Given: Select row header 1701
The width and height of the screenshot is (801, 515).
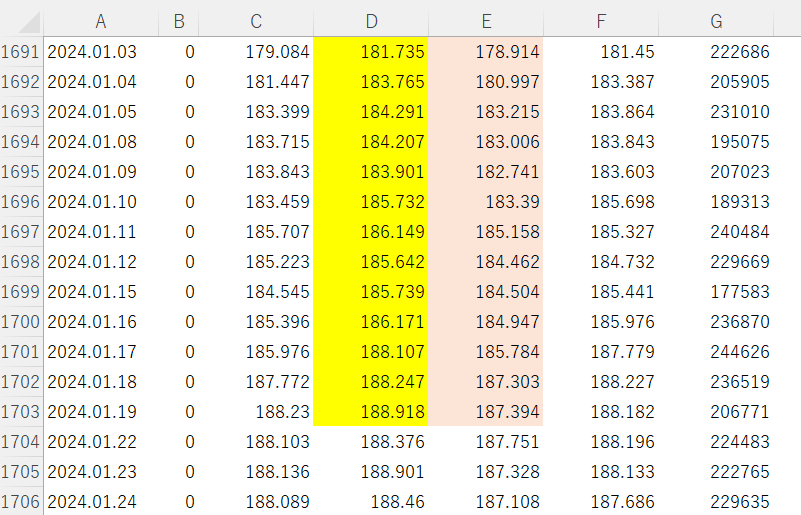Looking at the screenshot, I should 21,352.
